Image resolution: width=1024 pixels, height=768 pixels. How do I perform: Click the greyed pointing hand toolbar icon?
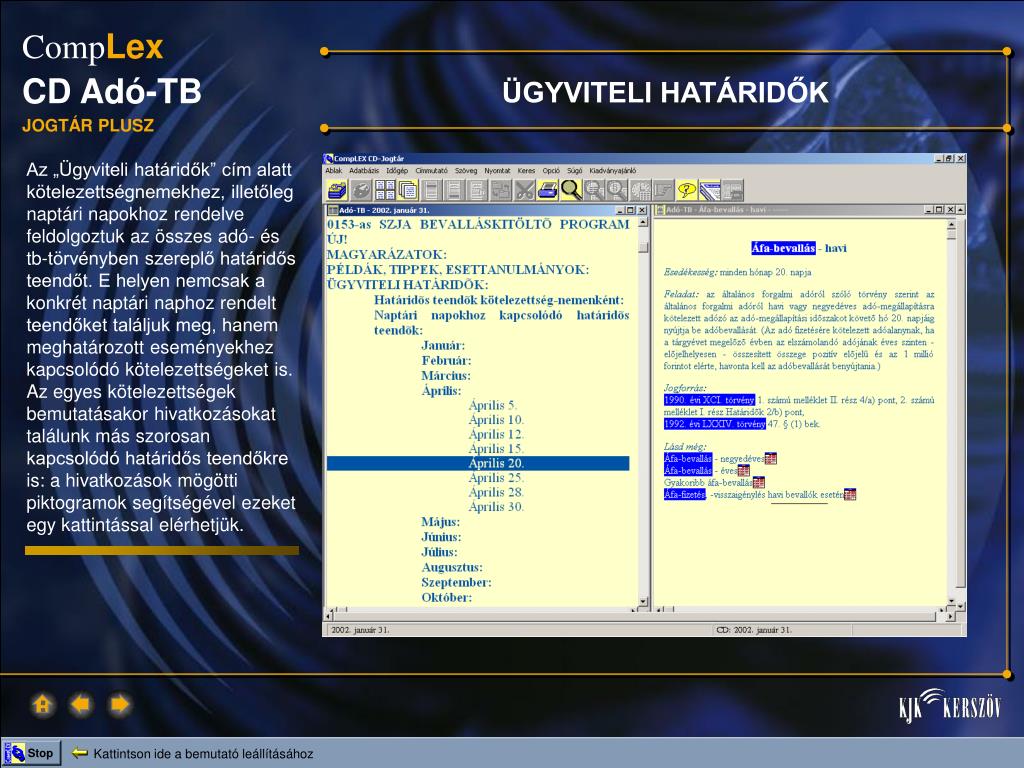click(664, 190)
